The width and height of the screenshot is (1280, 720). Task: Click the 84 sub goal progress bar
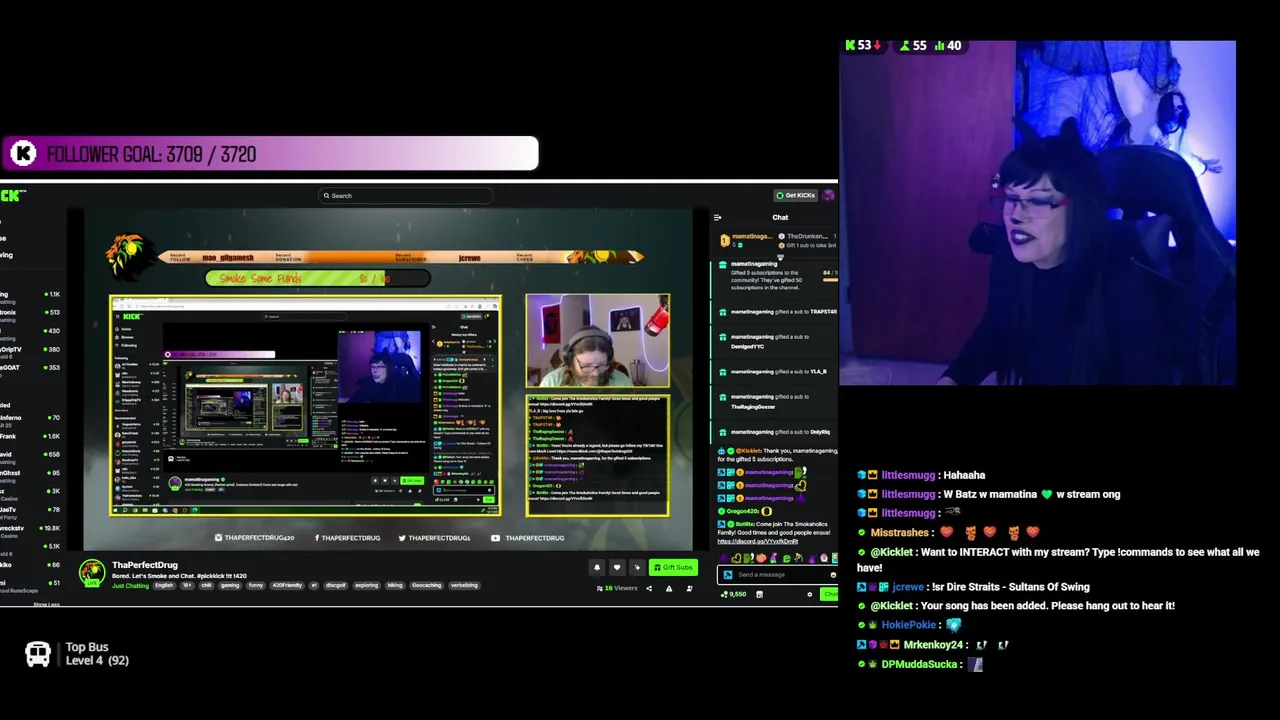[830, 280]
